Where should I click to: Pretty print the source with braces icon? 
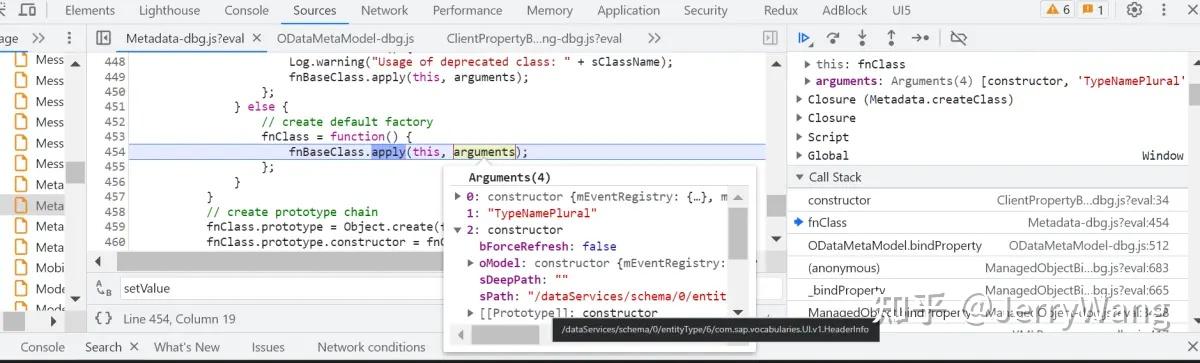(103, 319)
